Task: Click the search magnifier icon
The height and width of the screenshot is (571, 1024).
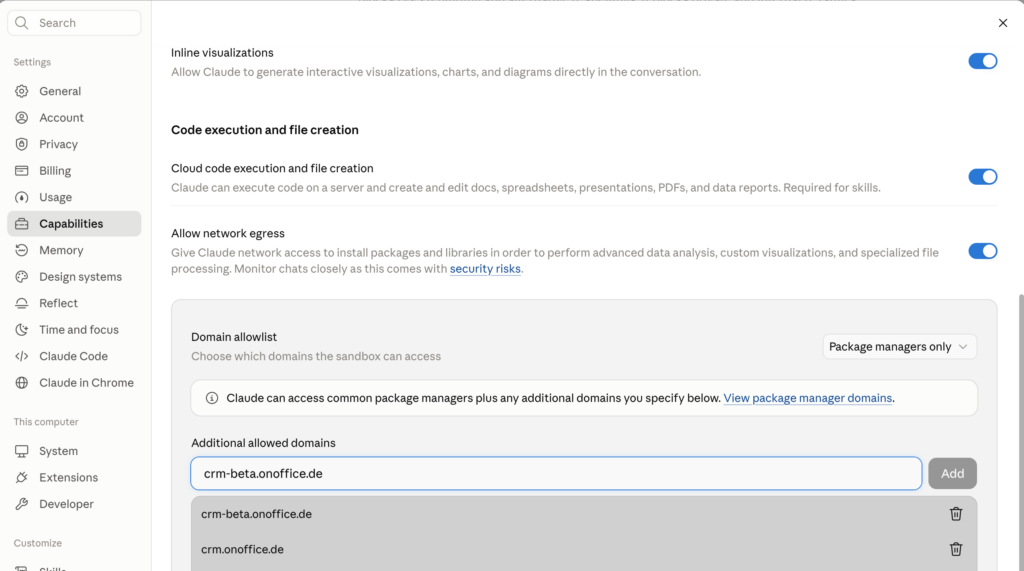Action: [x=22, y=23]
